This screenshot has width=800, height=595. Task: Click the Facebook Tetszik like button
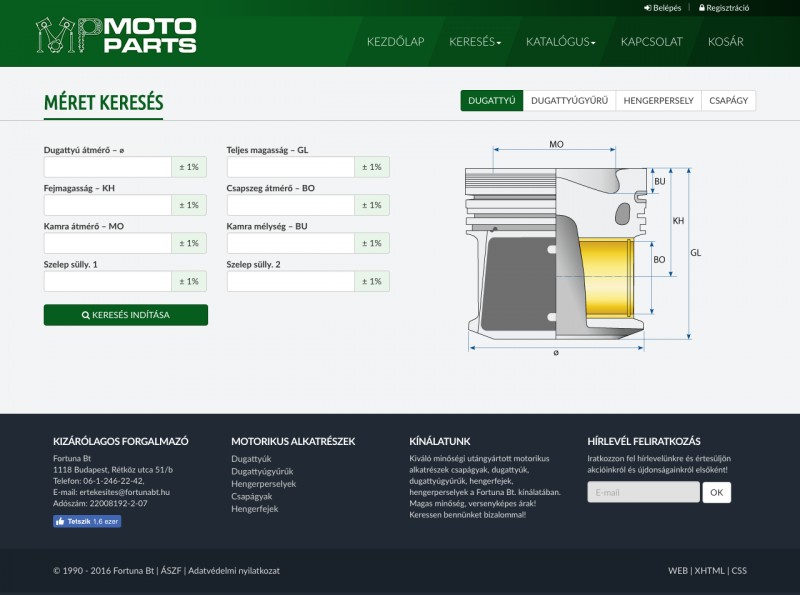tap(86, 522)
